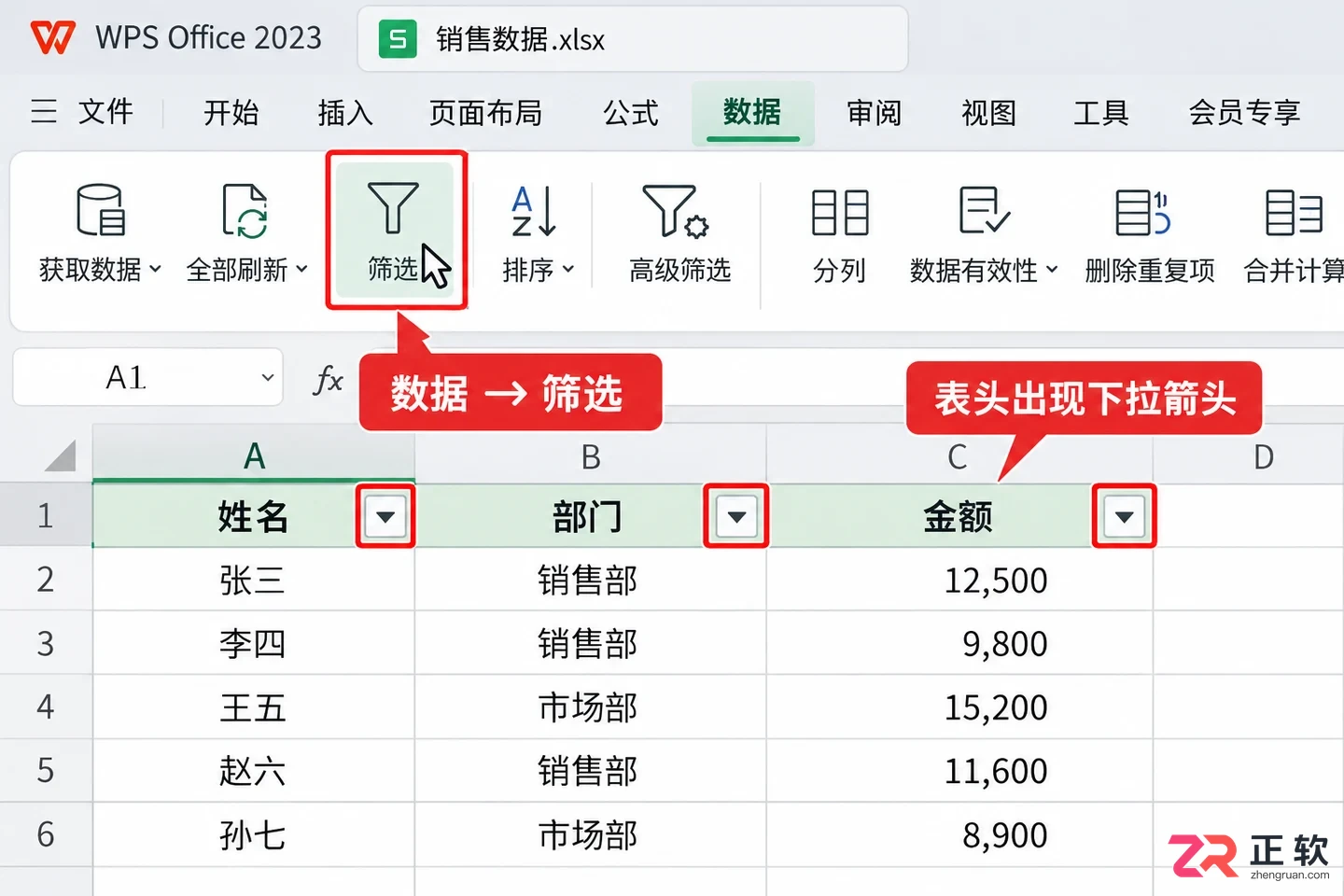Click the 部门 header cell text
The height and width of the screenshot is (896, 1344).
click(588, 516)
